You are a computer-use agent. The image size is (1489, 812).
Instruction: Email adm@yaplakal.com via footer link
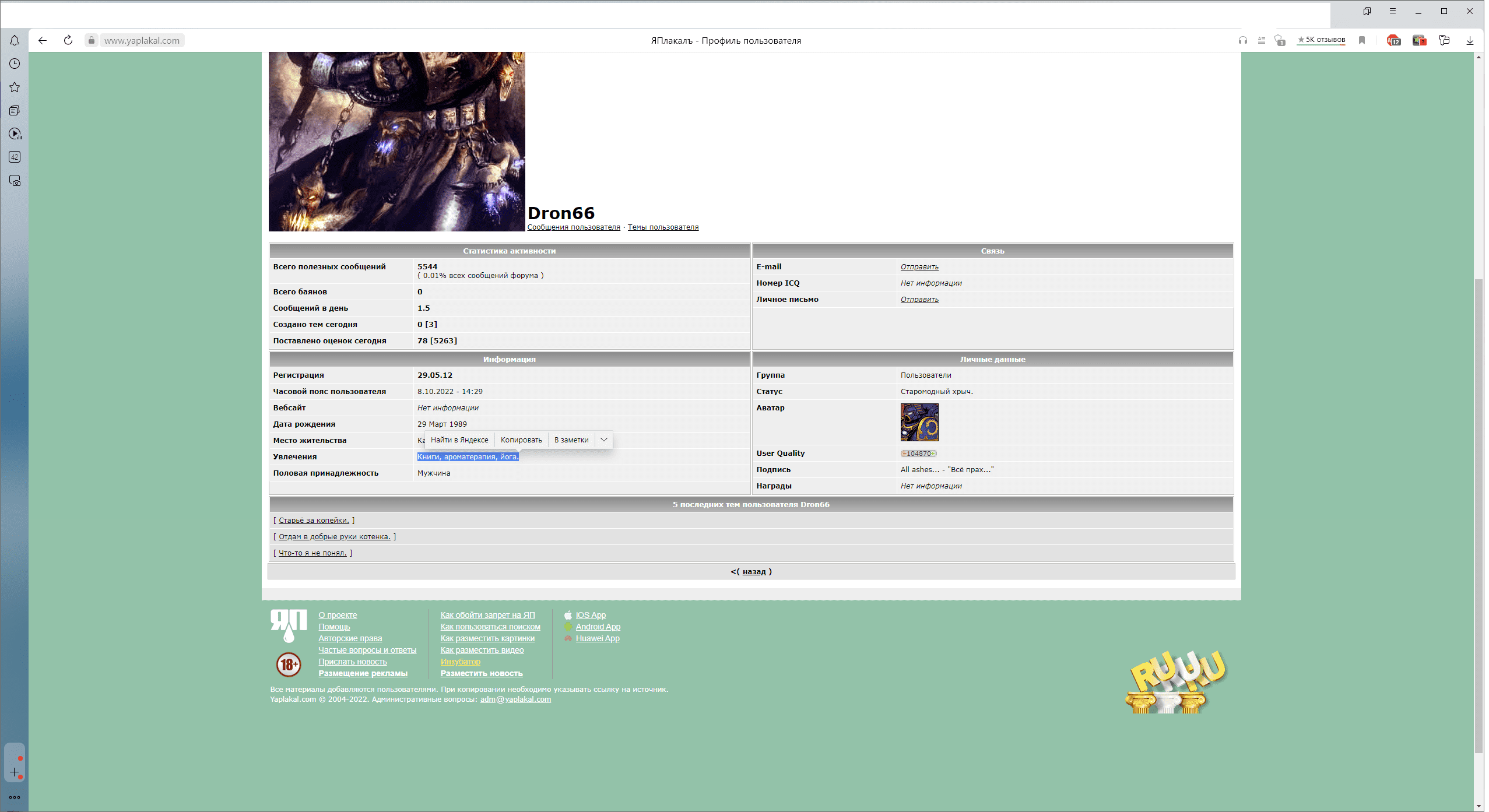tap(515, 699)
